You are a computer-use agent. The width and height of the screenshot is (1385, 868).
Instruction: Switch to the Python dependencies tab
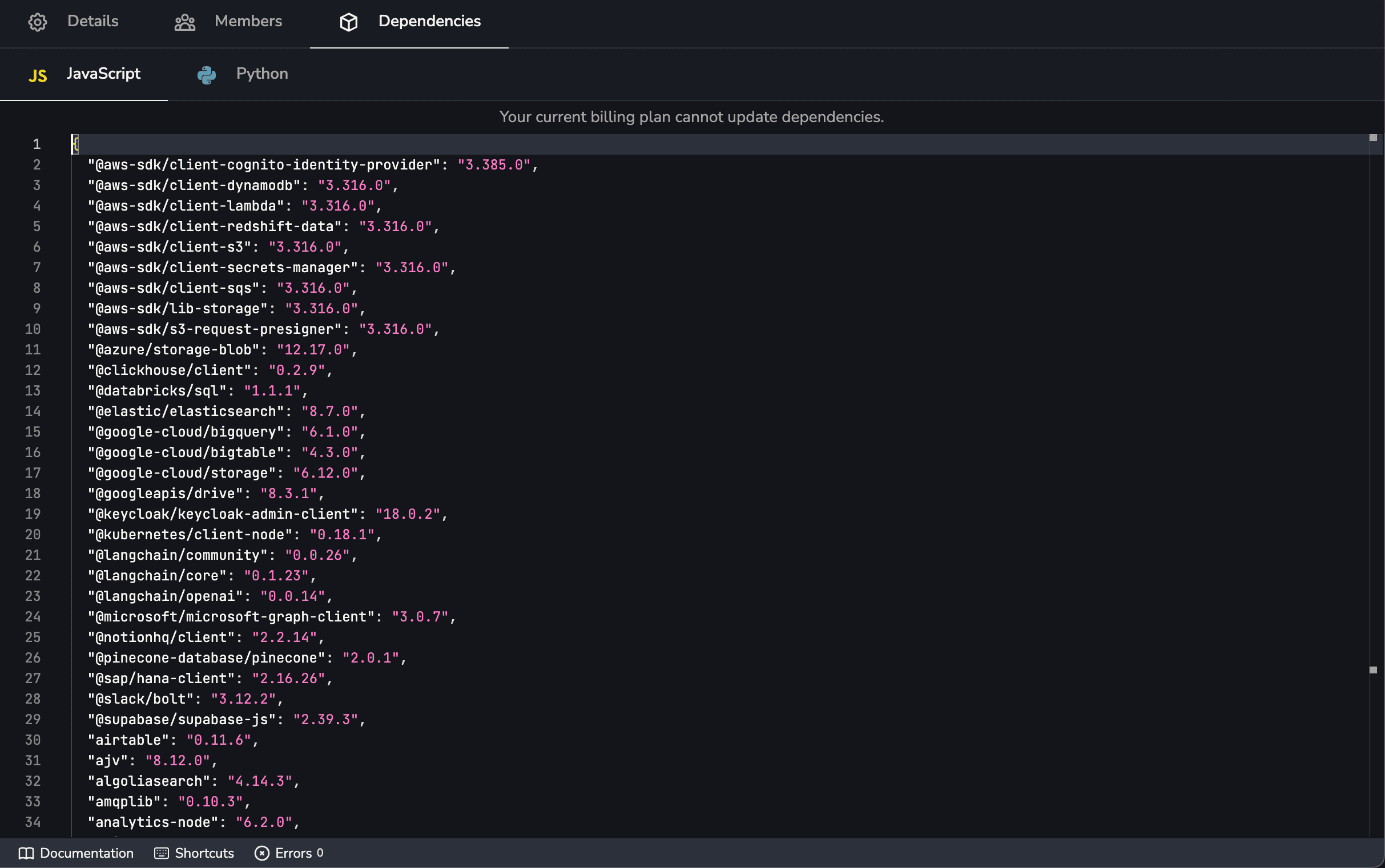242,74
